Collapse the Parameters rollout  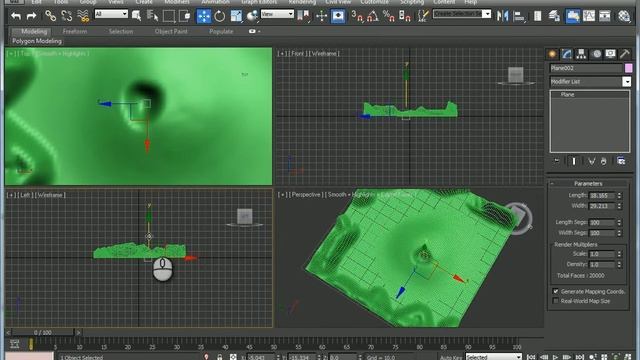click(x=588, y=184)
